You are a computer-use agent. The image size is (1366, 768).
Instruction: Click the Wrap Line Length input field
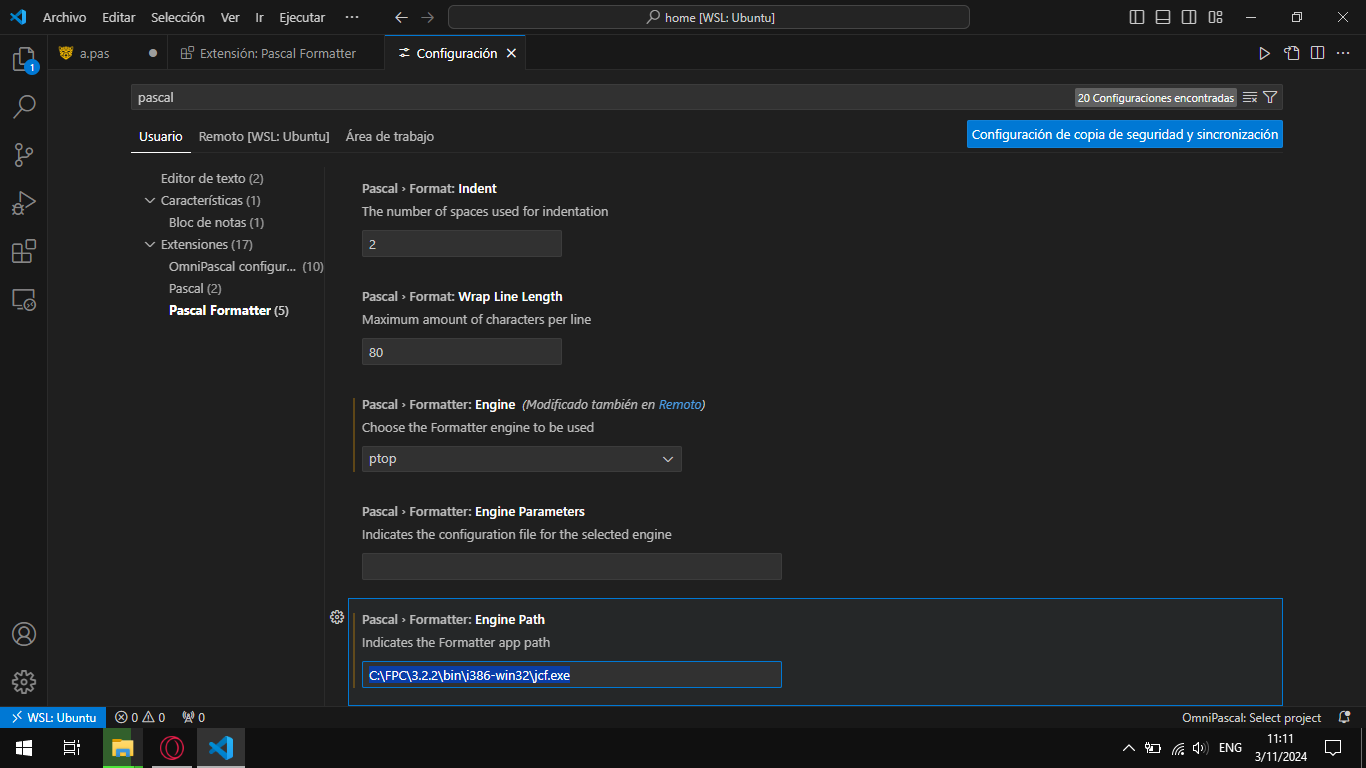(462, 352)
